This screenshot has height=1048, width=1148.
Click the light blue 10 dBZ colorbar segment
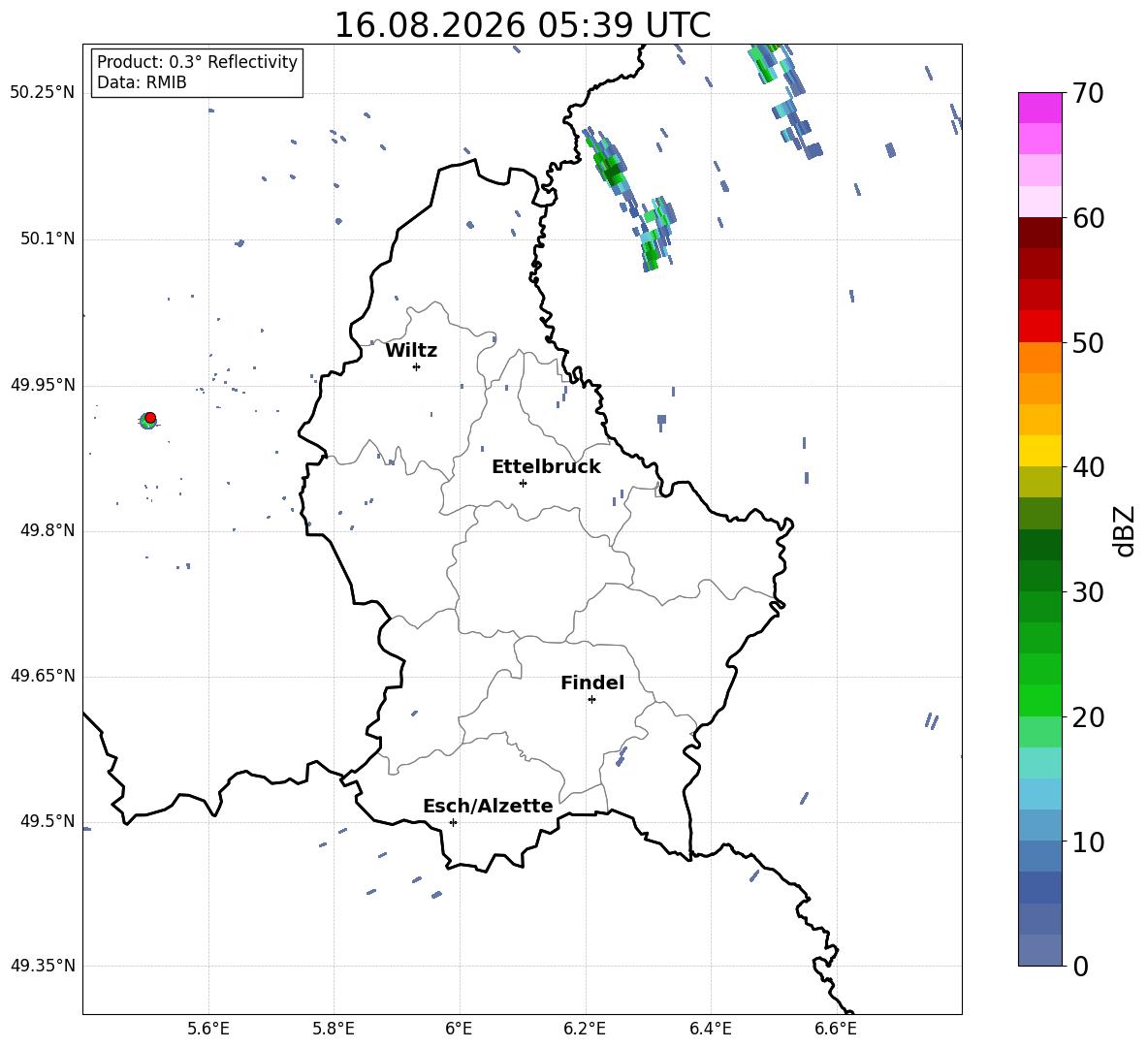[x=1039, y=825]
